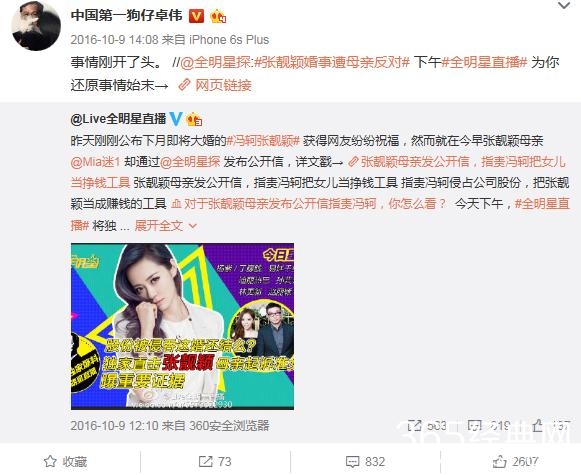
Task: Open the @Live全明星直播 account name
Action: [x=118, y=119]
